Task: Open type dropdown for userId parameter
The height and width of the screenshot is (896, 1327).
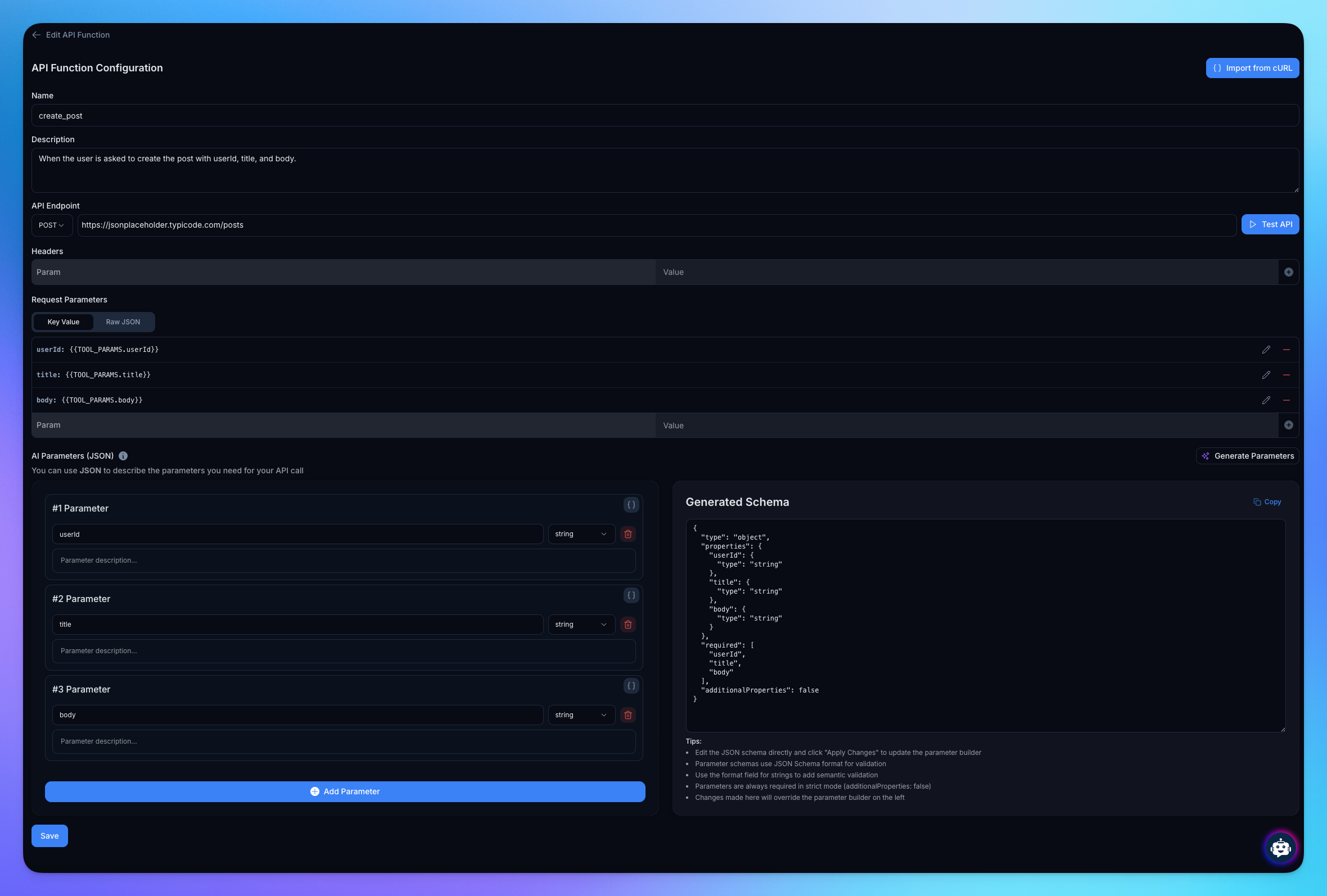Action: pos(581,534)
